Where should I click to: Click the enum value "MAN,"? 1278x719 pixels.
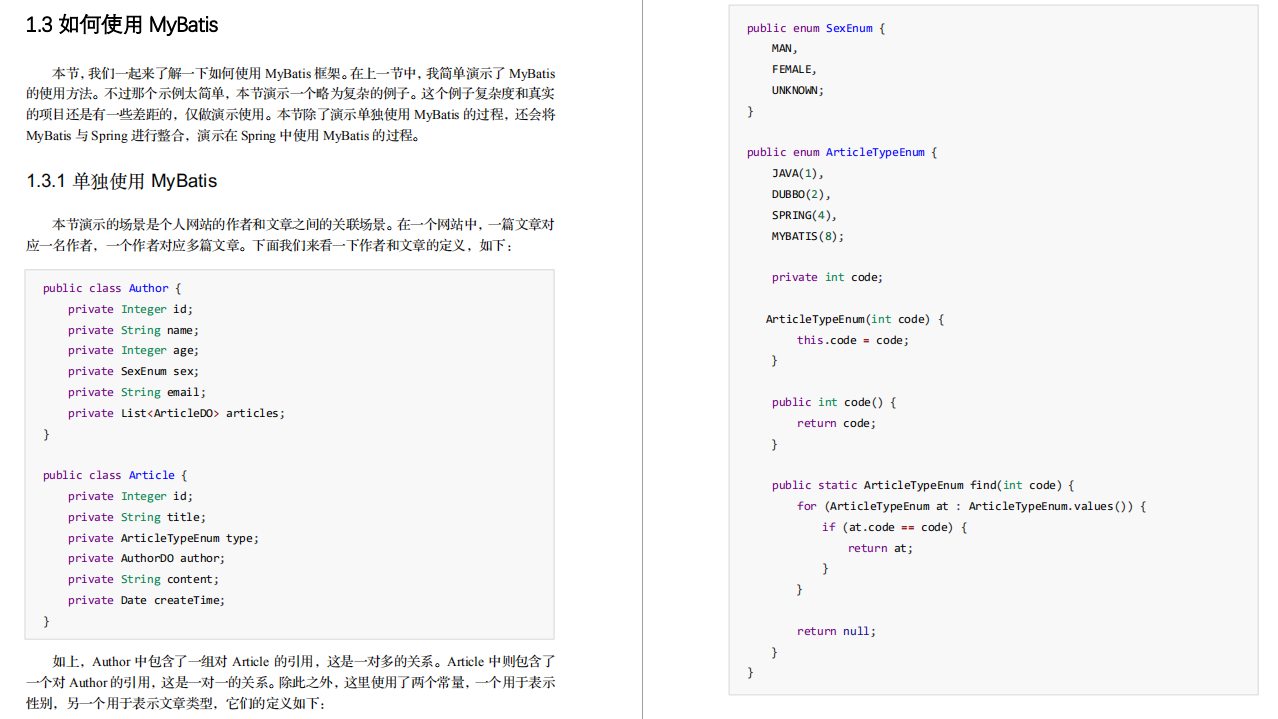(x=785, y=48)
